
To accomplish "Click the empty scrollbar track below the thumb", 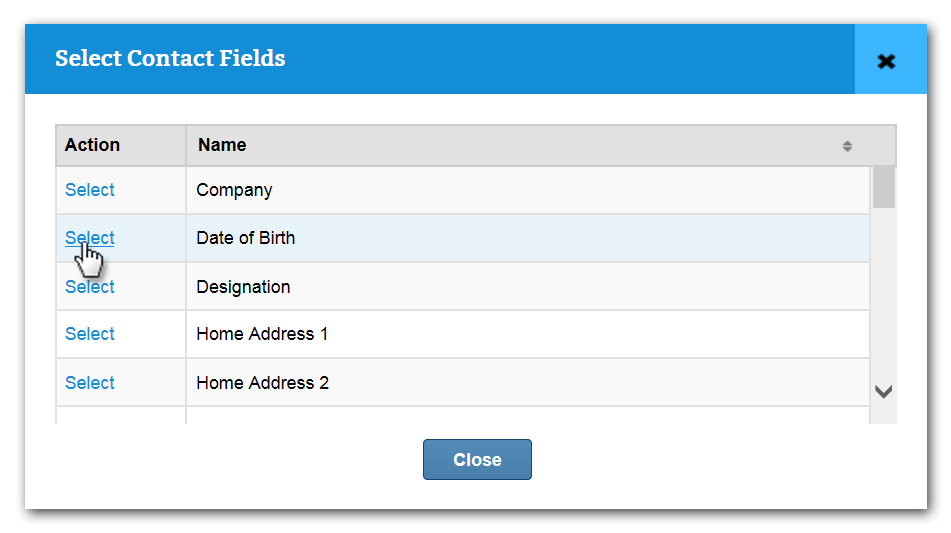I will (883, 300).
